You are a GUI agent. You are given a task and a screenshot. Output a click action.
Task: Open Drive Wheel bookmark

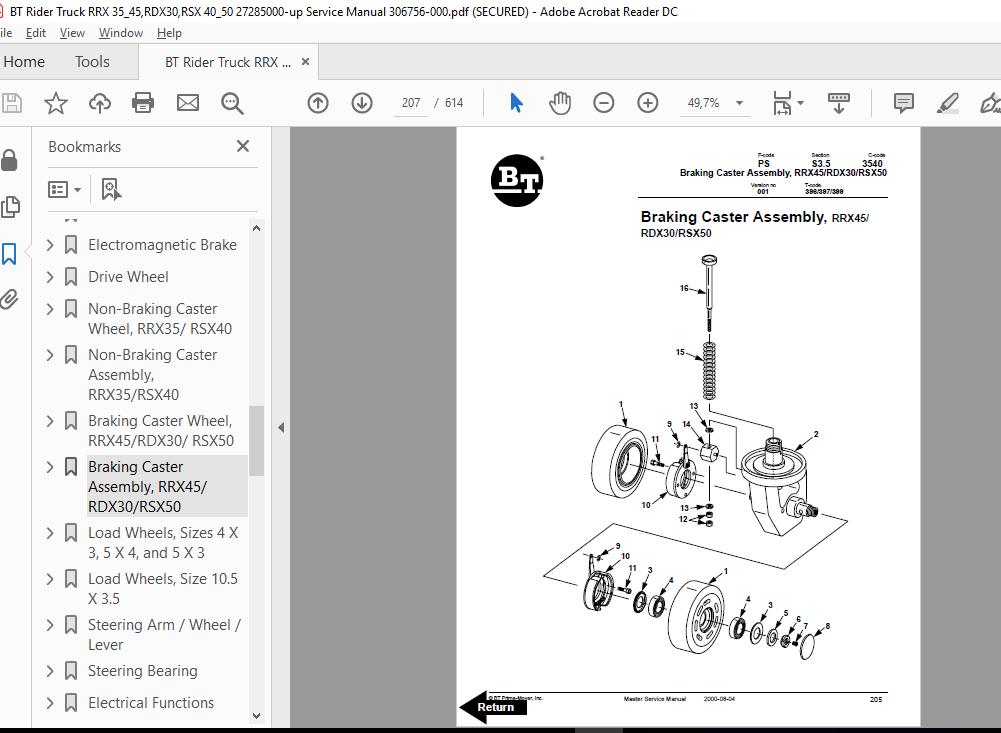click(128, 276)
